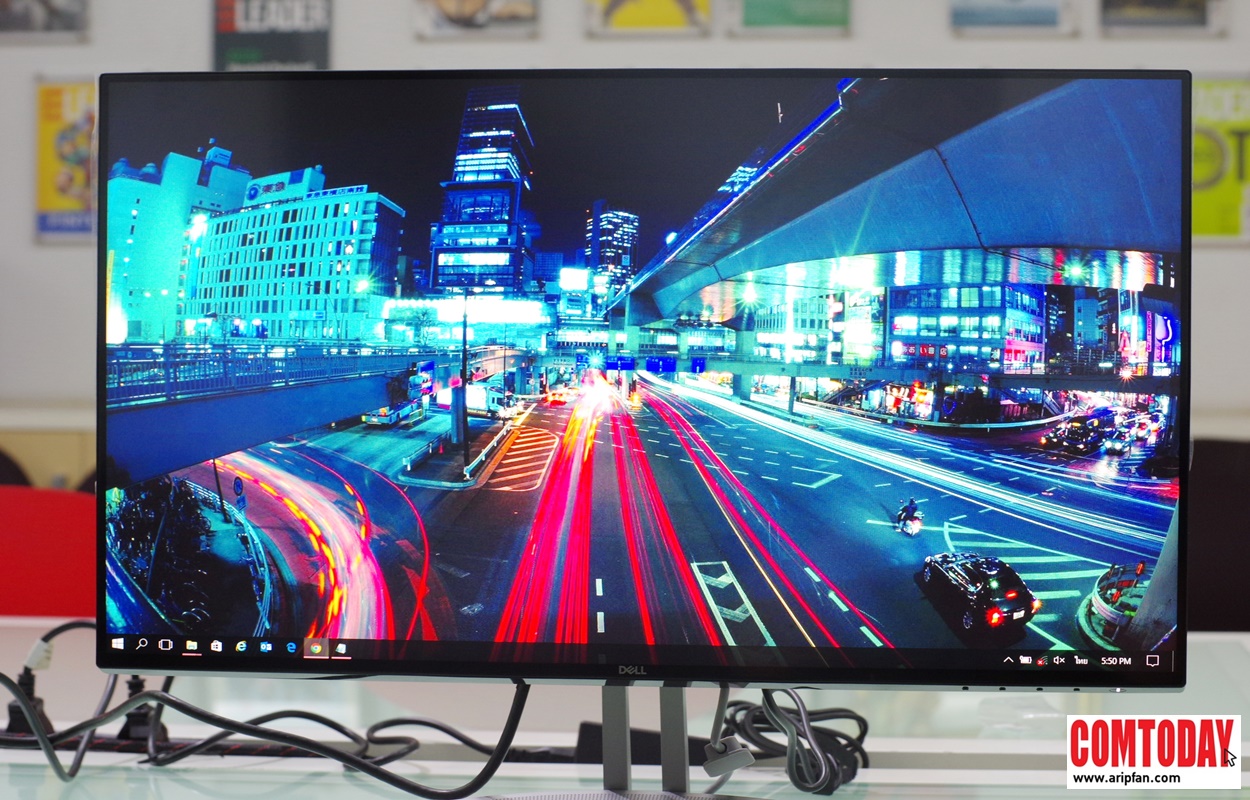This screenshot has height=800, width=1250.
Task: Switch the Thai input language indicator
Action: pyautogui.click(x=1081, y=661)
